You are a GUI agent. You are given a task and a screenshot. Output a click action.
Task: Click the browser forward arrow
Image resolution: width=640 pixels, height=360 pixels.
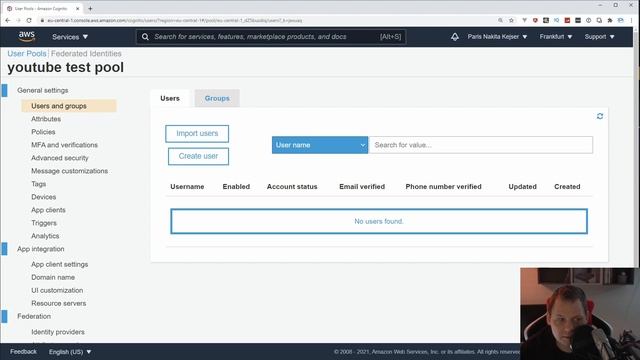[x=18, y=20]
